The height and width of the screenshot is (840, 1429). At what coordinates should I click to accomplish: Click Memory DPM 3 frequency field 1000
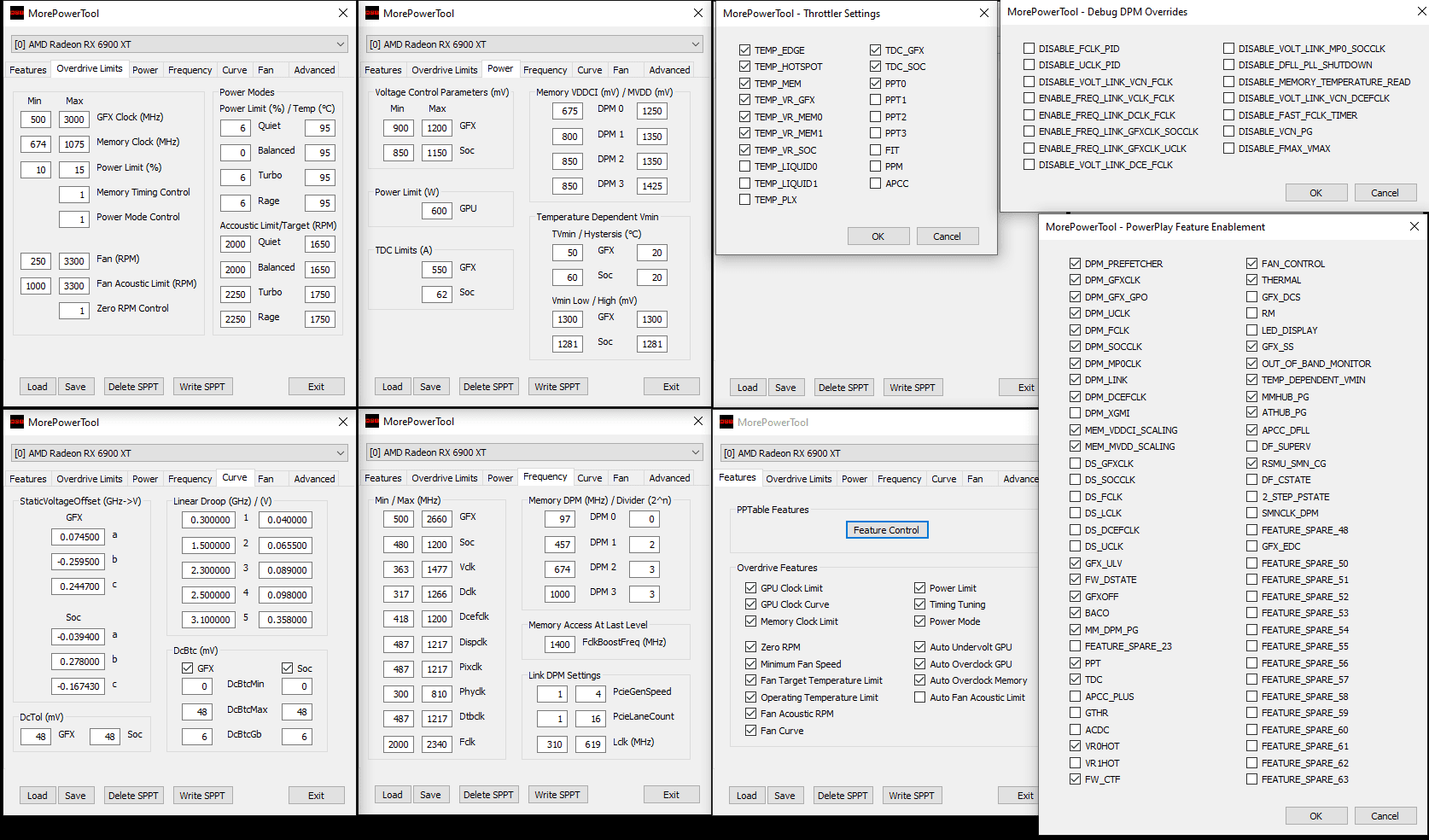pos(560,594)
